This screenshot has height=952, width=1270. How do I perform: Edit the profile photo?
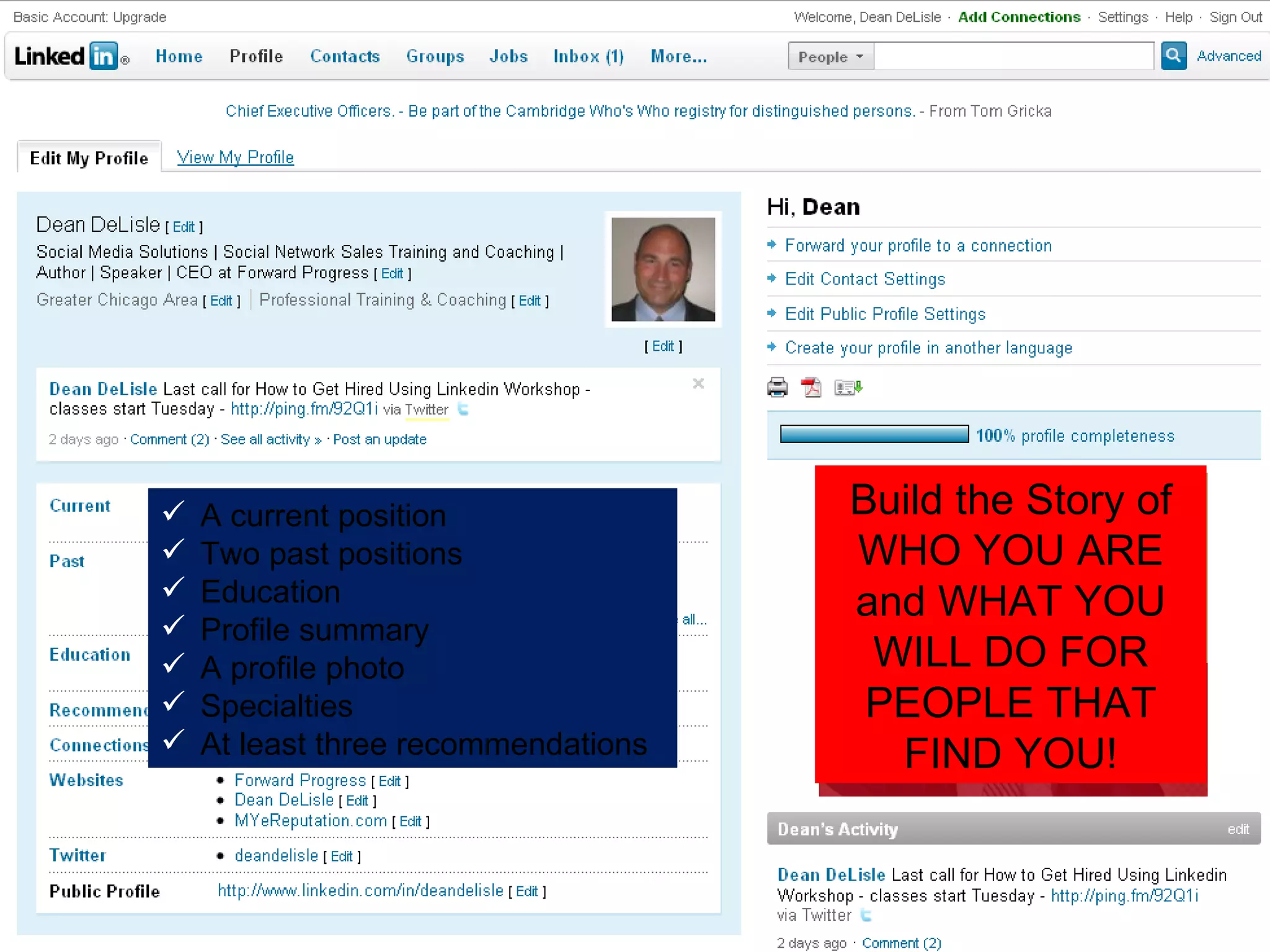coord(663,346)
